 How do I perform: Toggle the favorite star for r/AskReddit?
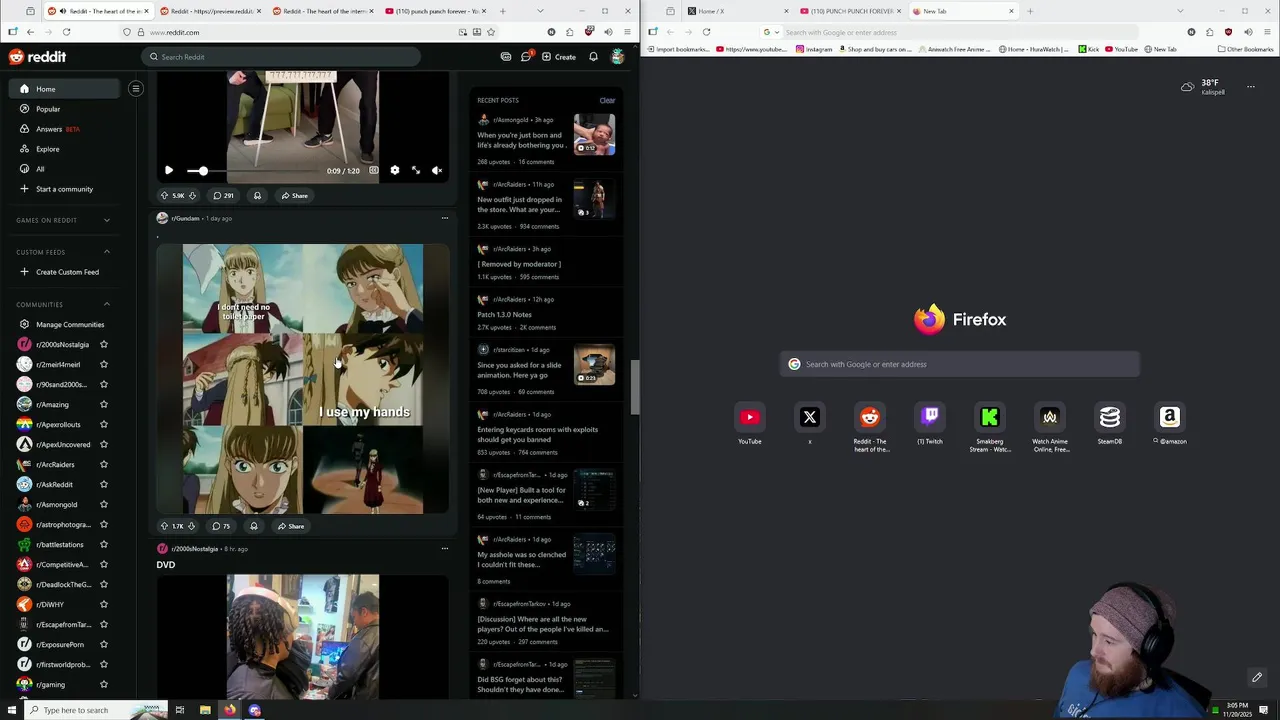[x=103, y=484]
